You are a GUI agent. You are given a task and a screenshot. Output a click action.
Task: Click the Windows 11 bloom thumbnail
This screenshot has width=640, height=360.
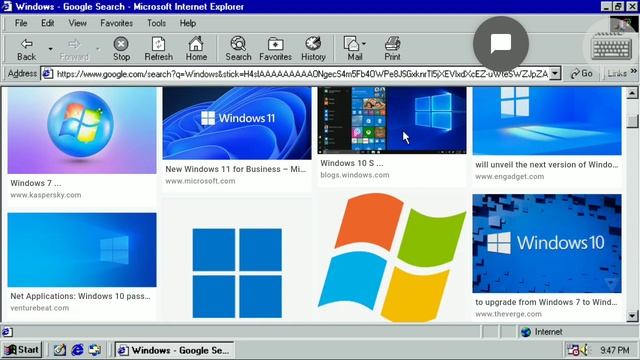click(237, 123)
